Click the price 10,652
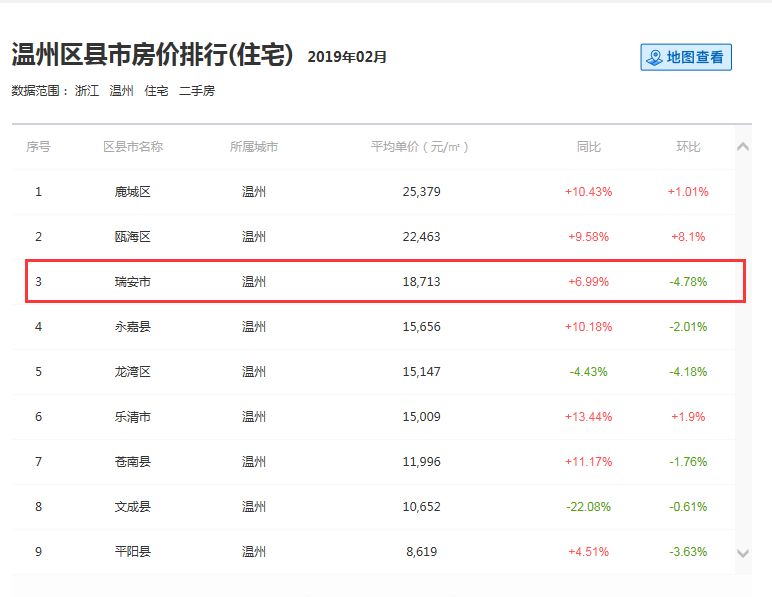The height and width of the screenshot is (597, 772). [421, 506]
